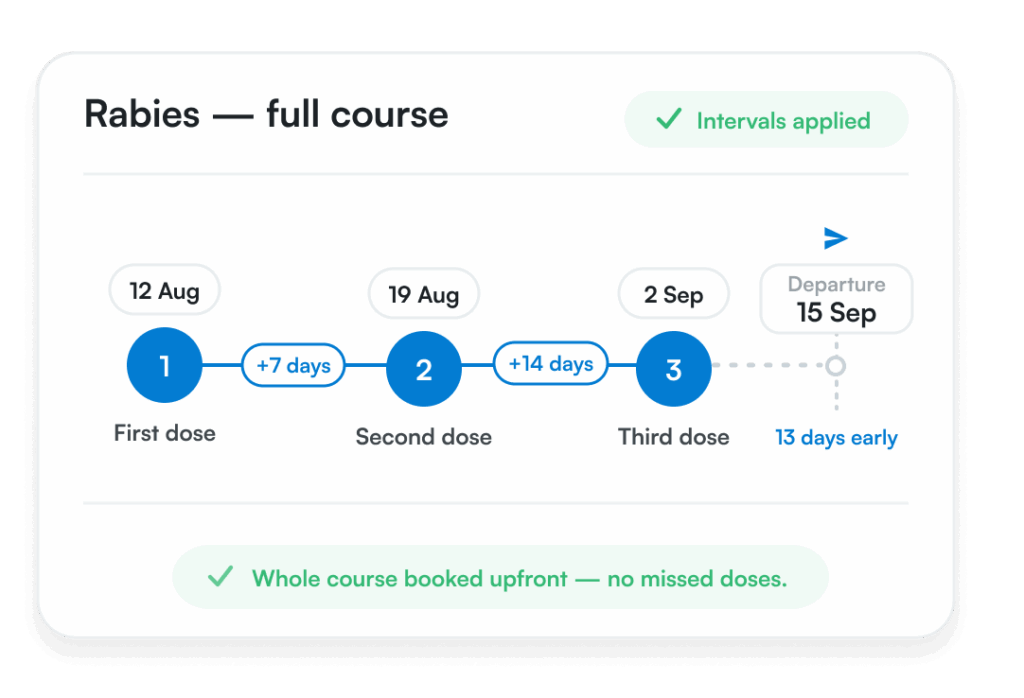Click the green checkmark in Intervals applied
Viewport: 1024px width, 698px height.
(669, 118)
